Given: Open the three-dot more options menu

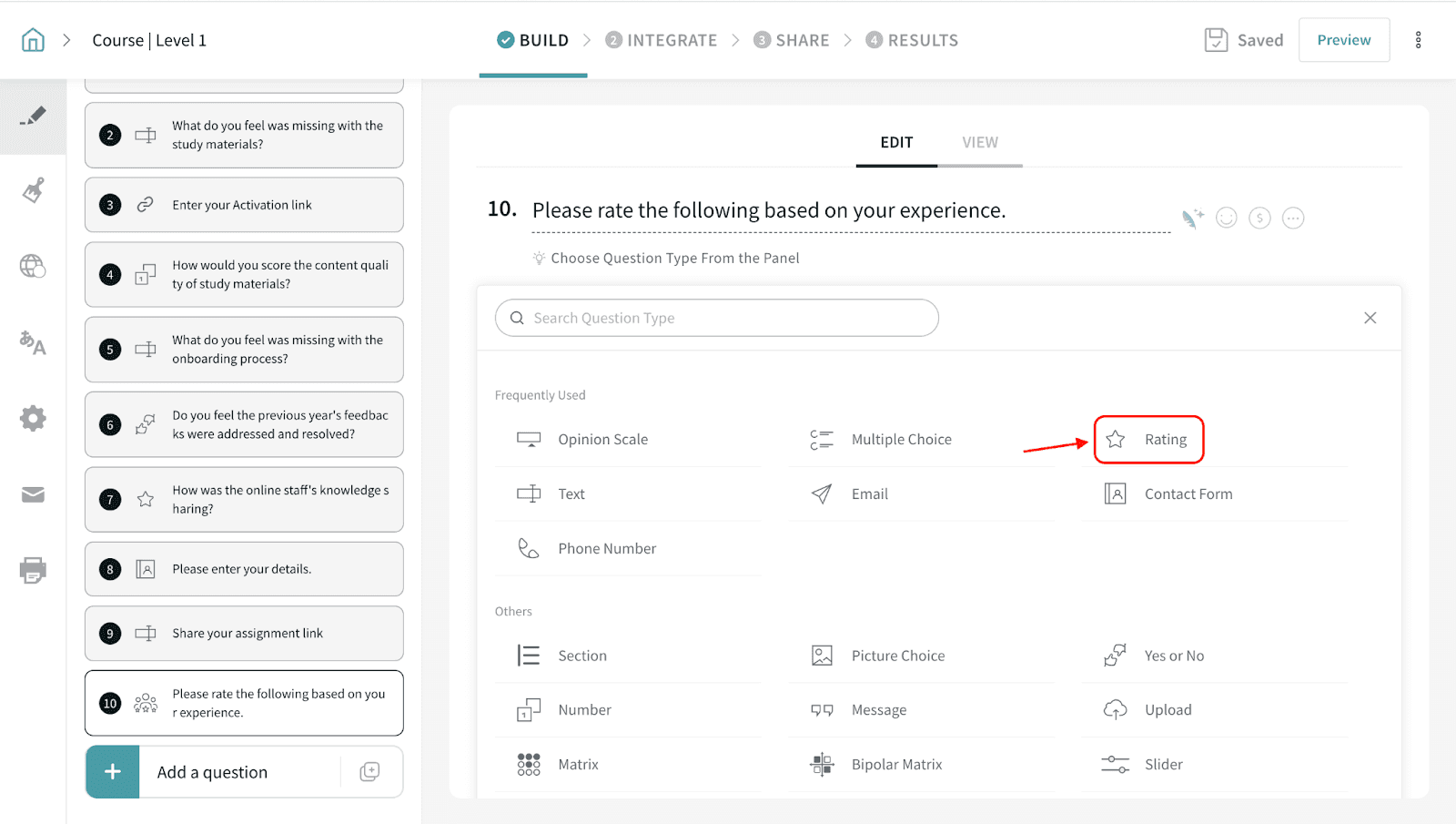Looking at the screenshot, I should click(x=1418, y=40).
